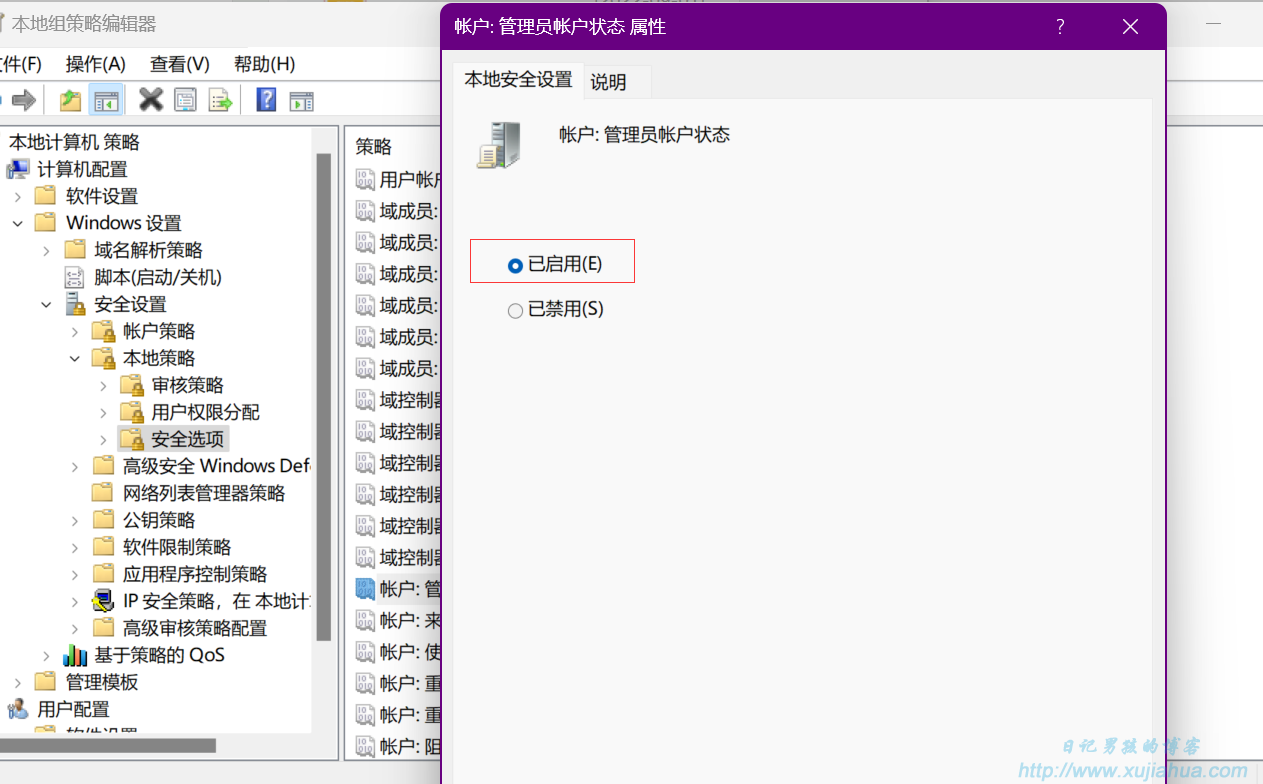The width and height of the screenshot is (1263, 784).
Task: Click the dialog's ? help button
Action: coord(1060,27)
